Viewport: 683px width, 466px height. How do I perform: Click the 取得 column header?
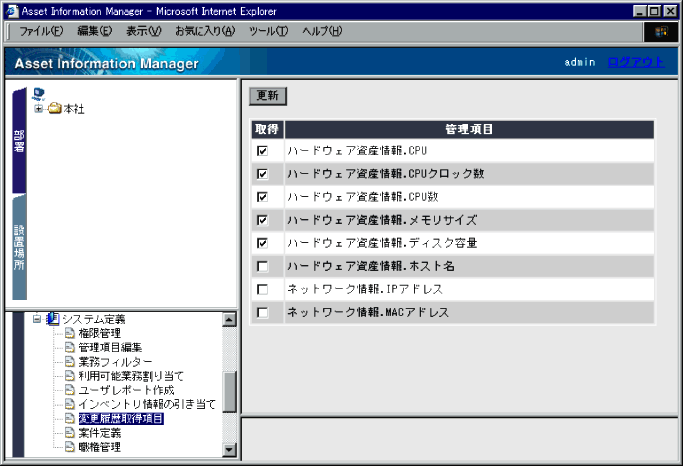coord(267,129)
